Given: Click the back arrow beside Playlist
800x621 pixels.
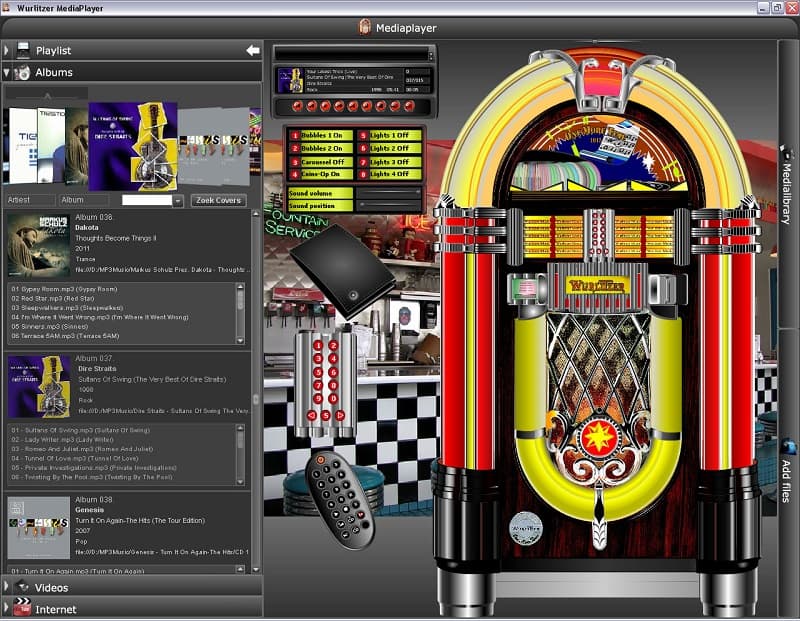Looking at the screenshot, I should 252,50.
